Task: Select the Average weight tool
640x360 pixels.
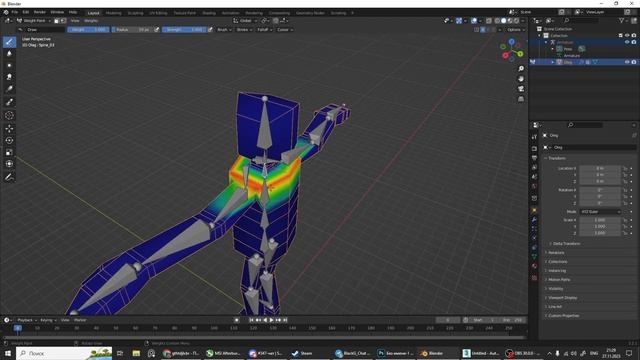Action: [x=9, y=65]
